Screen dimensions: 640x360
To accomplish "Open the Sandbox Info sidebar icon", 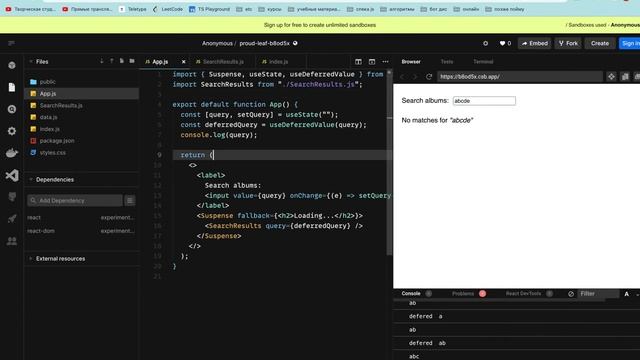I will [12, 65].
